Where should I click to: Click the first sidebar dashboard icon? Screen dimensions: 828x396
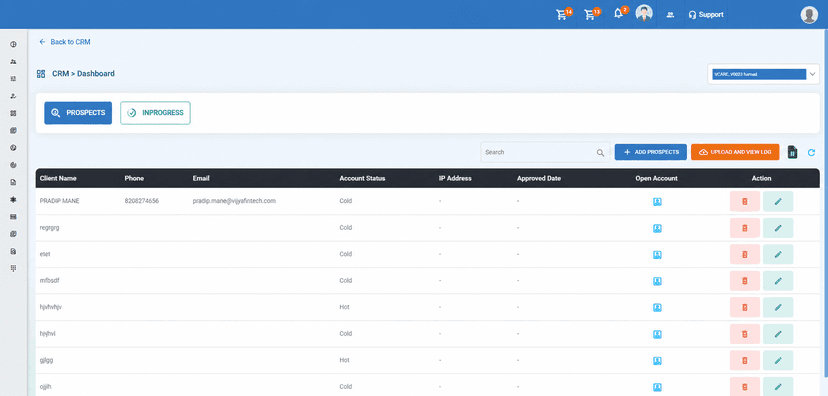13,44
